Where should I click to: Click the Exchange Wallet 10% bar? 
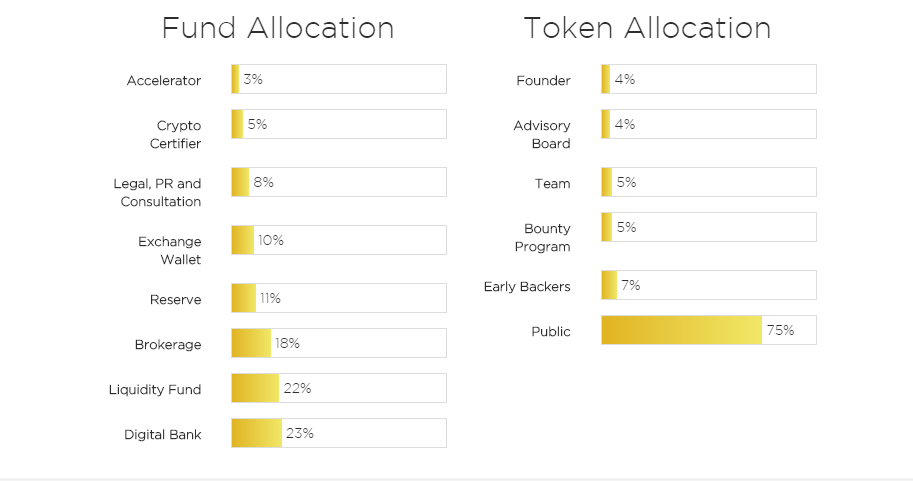(338, 240)
